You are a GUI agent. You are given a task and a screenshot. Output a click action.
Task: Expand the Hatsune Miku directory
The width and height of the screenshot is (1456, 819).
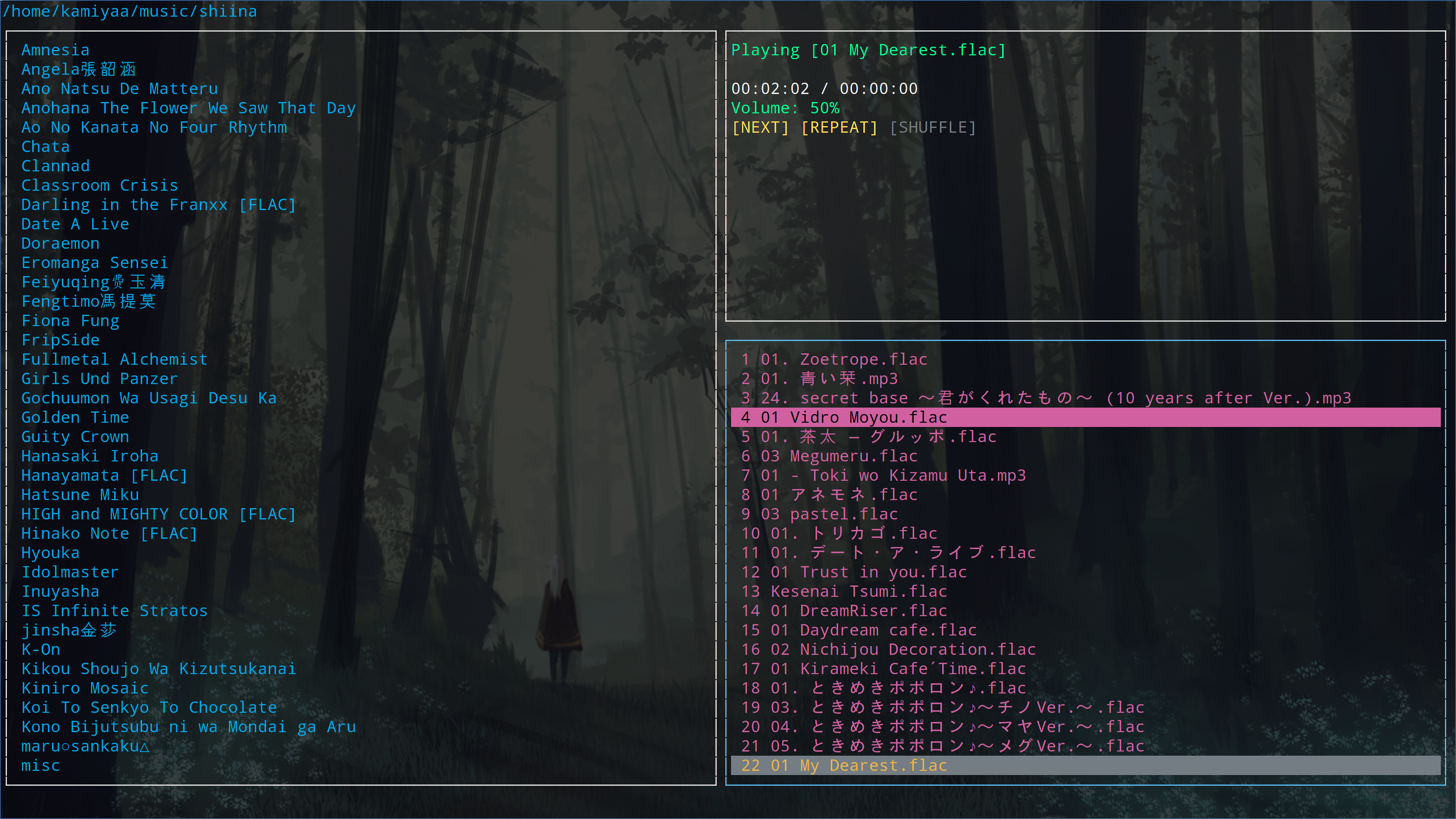(x=80, y=495)
